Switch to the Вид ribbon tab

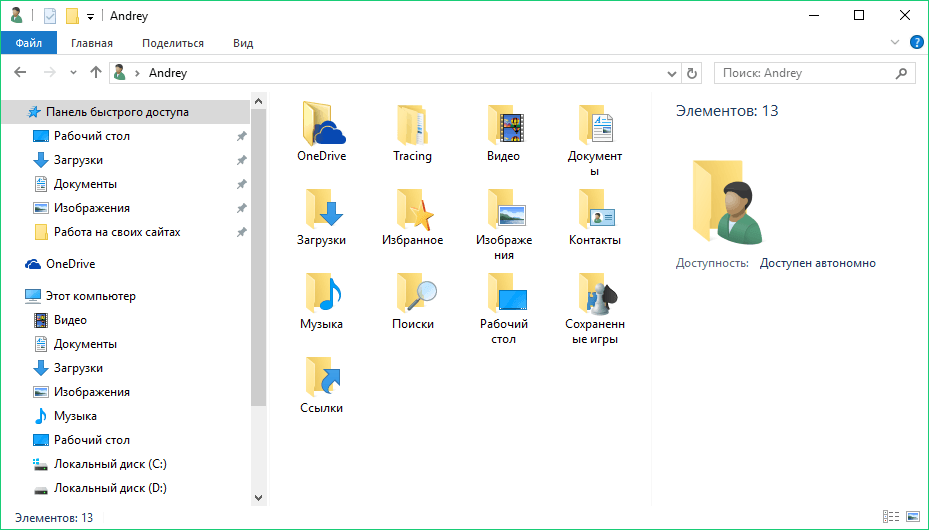[x=243, y=43]
